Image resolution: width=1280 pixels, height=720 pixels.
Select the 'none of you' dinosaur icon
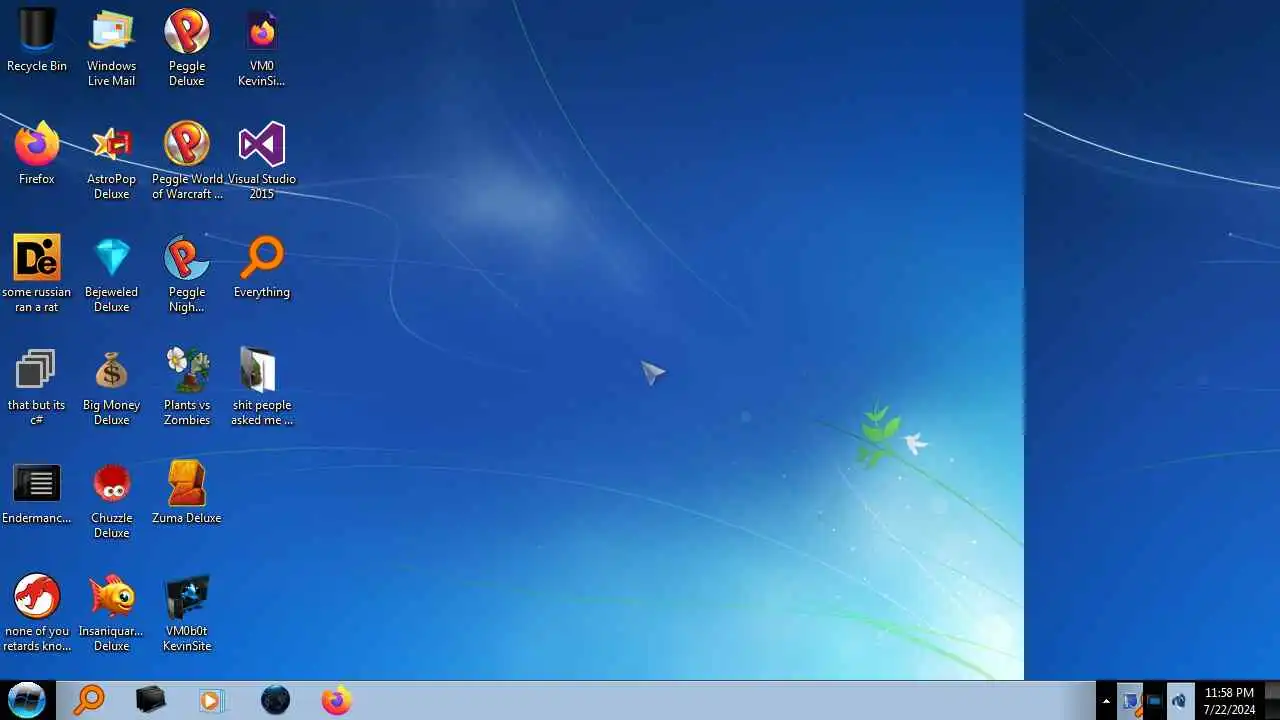point(37,613)
